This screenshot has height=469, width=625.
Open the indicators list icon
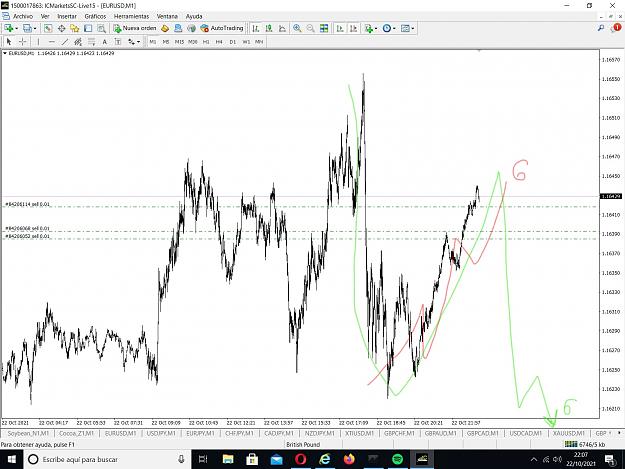point(368,28)
